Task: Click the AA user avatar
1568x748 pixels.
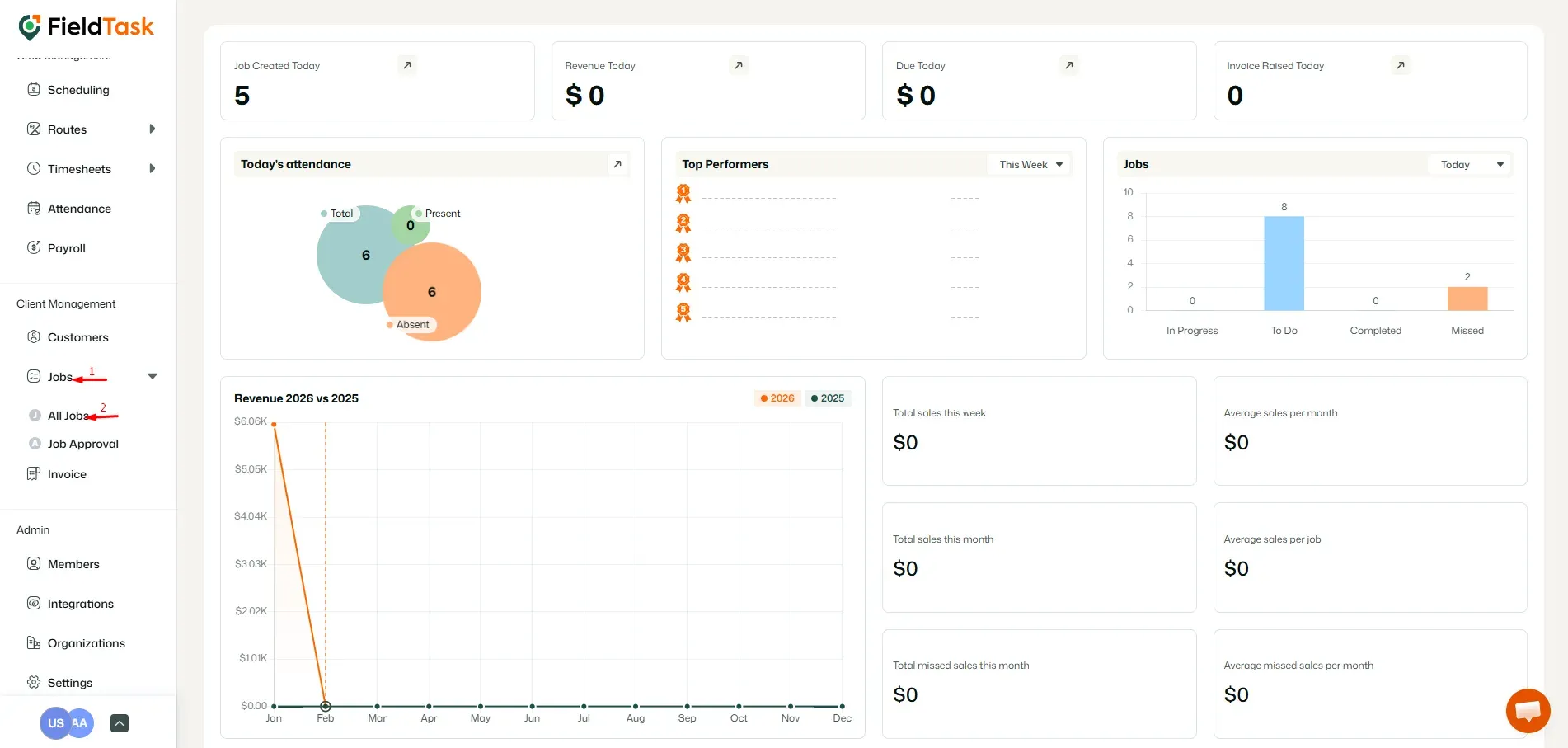Action: (80, 723)
